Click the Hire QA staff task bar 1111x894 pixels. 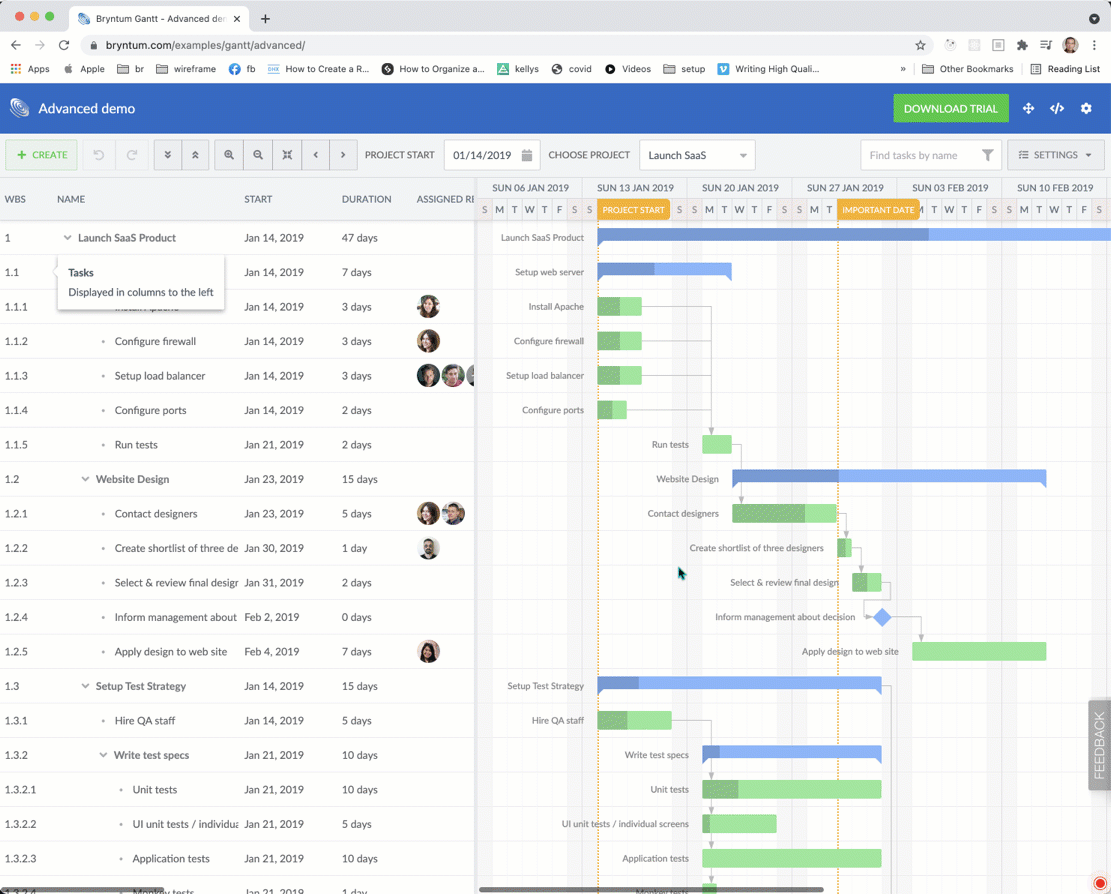pyautogui.click(x=634, y=720)
